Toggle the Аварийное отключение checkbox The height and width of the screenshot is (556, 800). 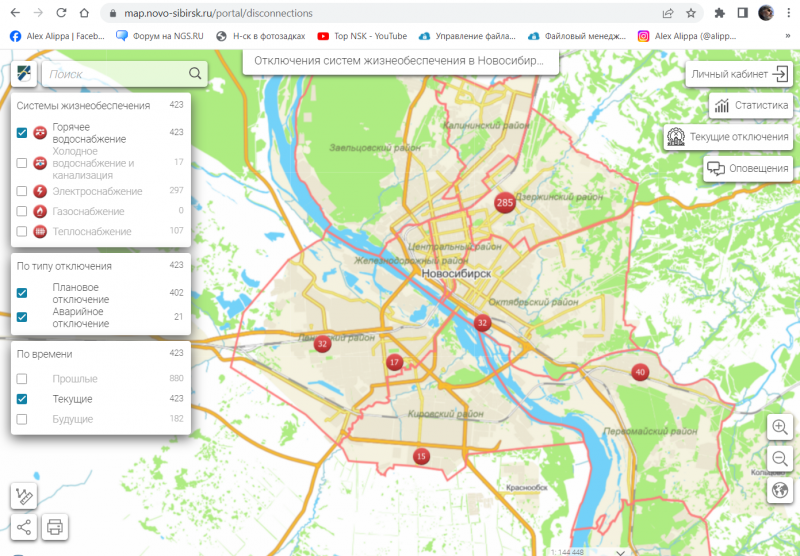pyautogui.click(x=22, y=317)
